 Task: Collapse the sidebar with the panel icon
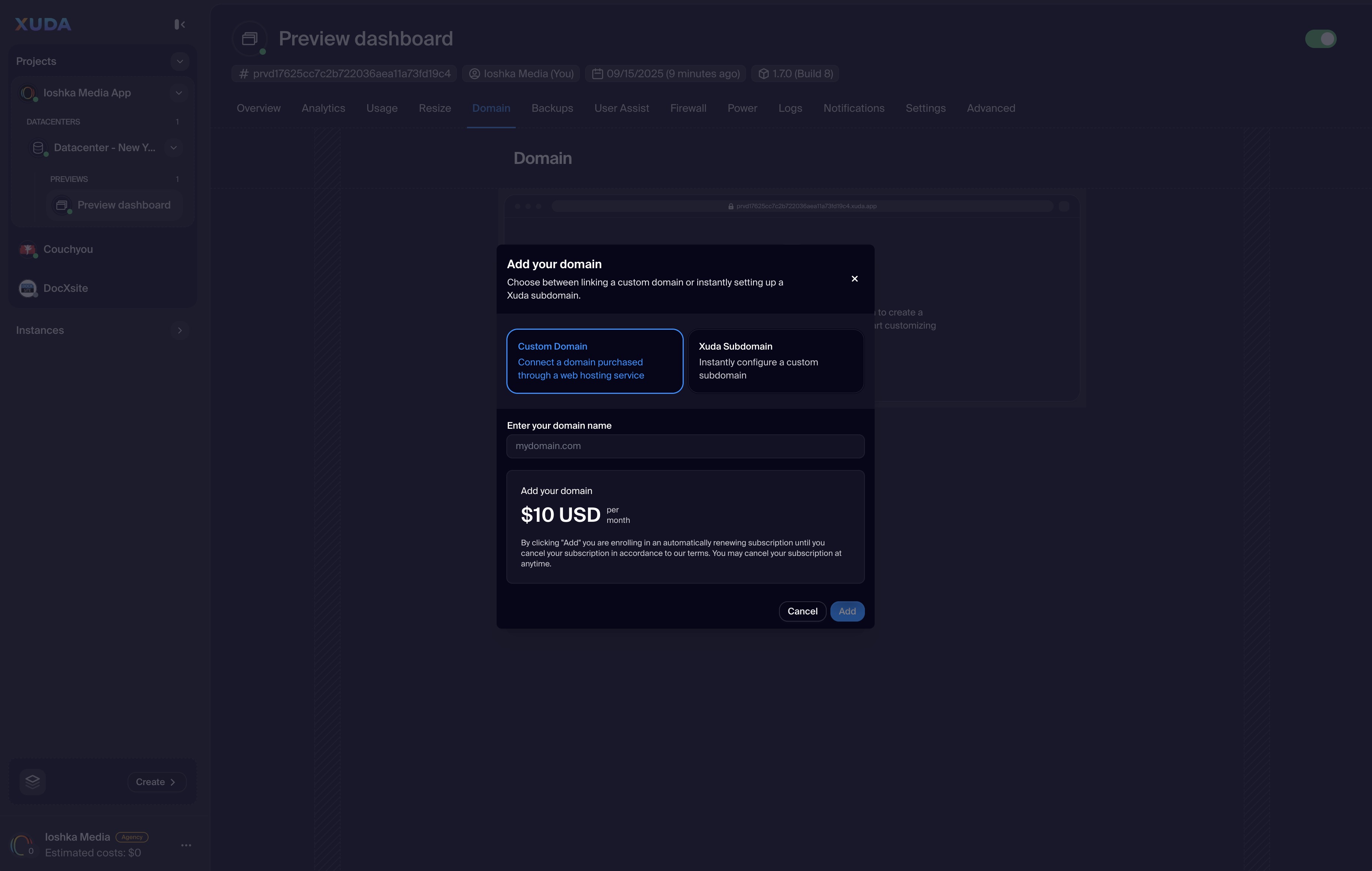pos(180,24)
